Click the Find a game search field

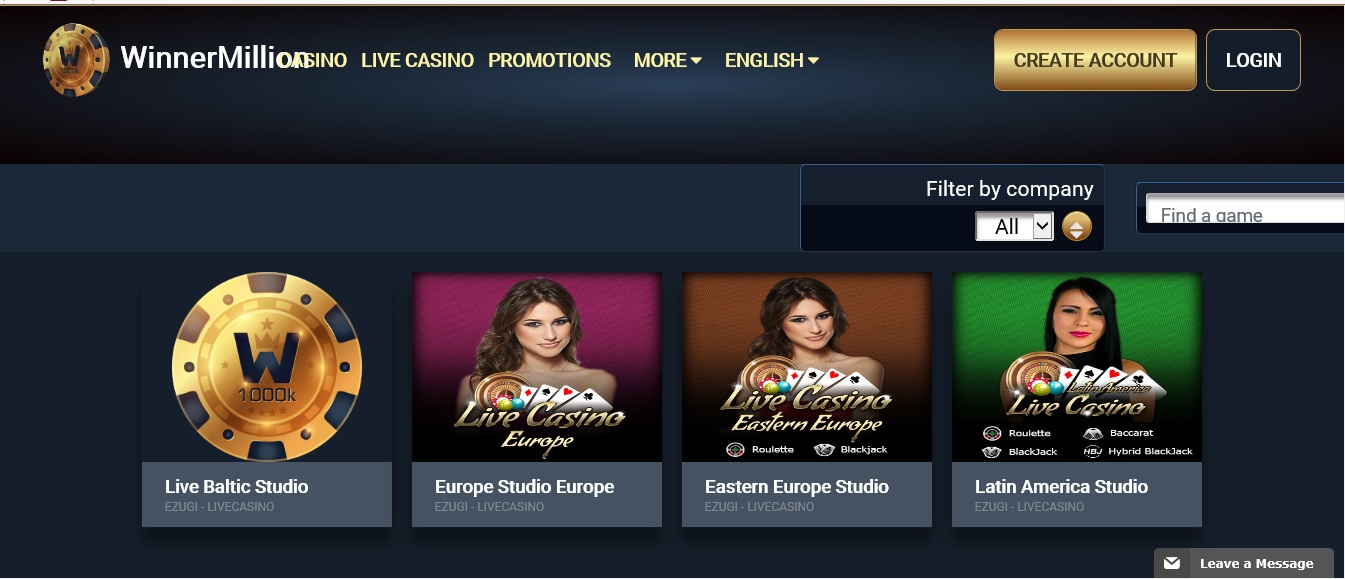[x=1245, y=209]
